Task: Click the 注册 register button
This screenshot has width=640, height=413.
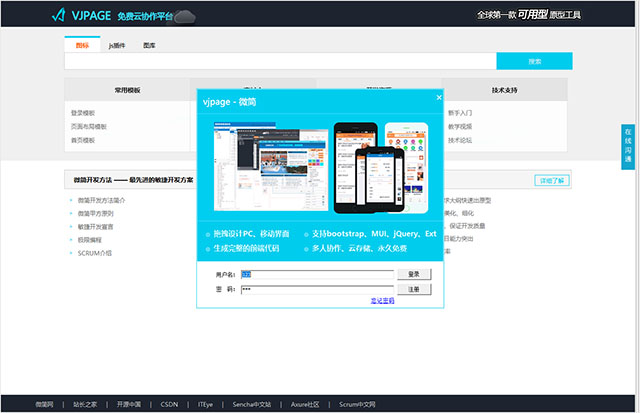Action: click(414, 289)
